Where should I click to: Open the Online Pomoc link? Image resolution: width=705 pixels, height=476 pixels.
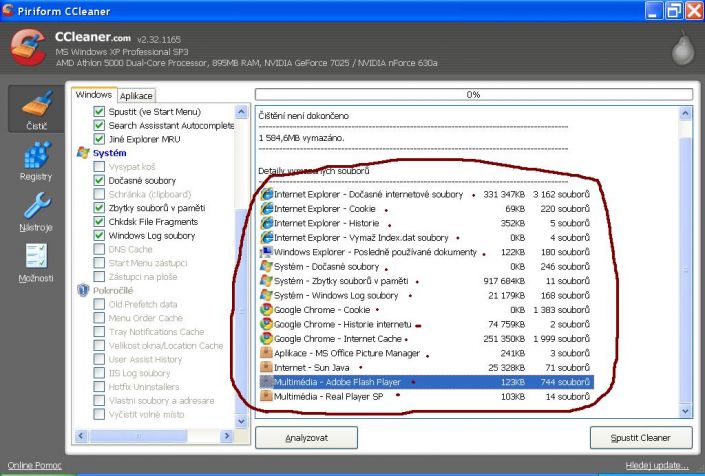[35, 466]
